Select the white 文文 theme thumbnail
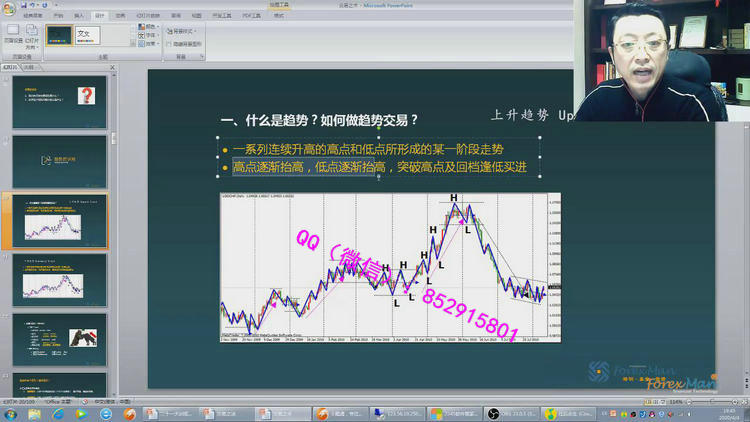This screenshot has height=422, width=750. [87, 35]
